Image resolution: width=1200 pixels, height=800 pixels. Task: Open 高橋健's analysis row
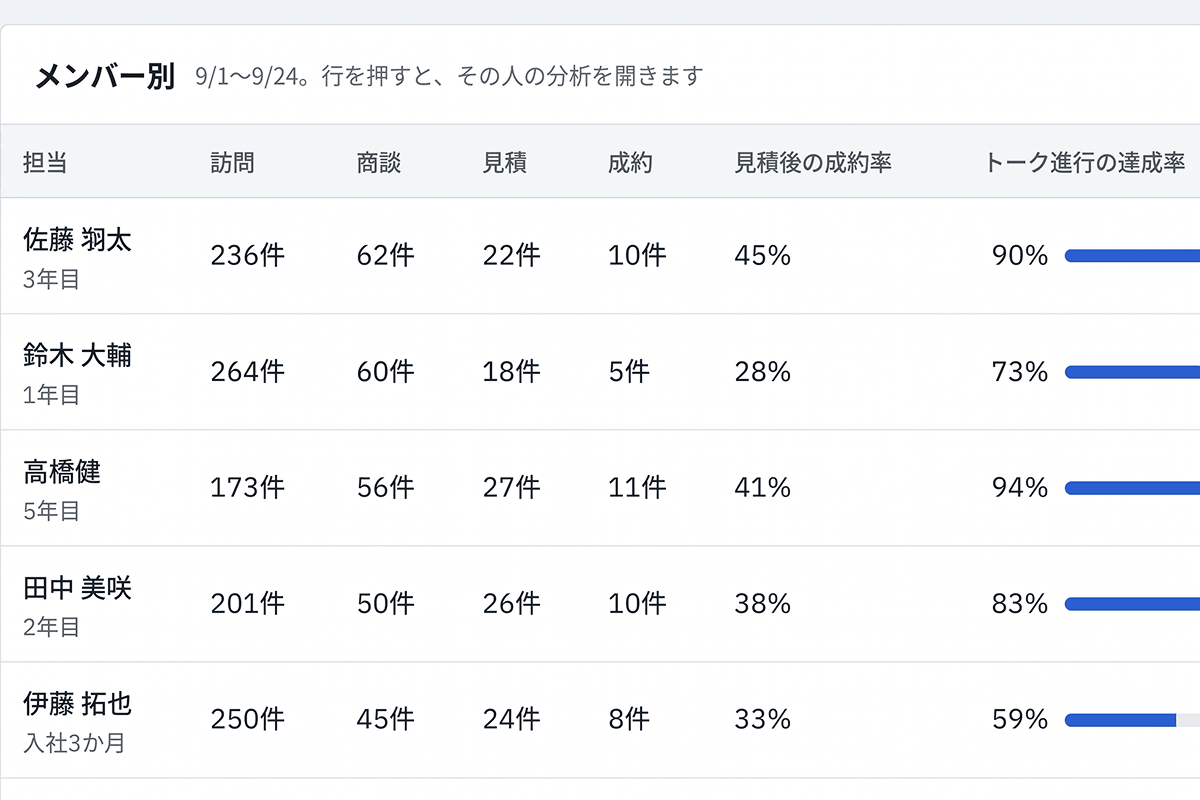point(600,488)
